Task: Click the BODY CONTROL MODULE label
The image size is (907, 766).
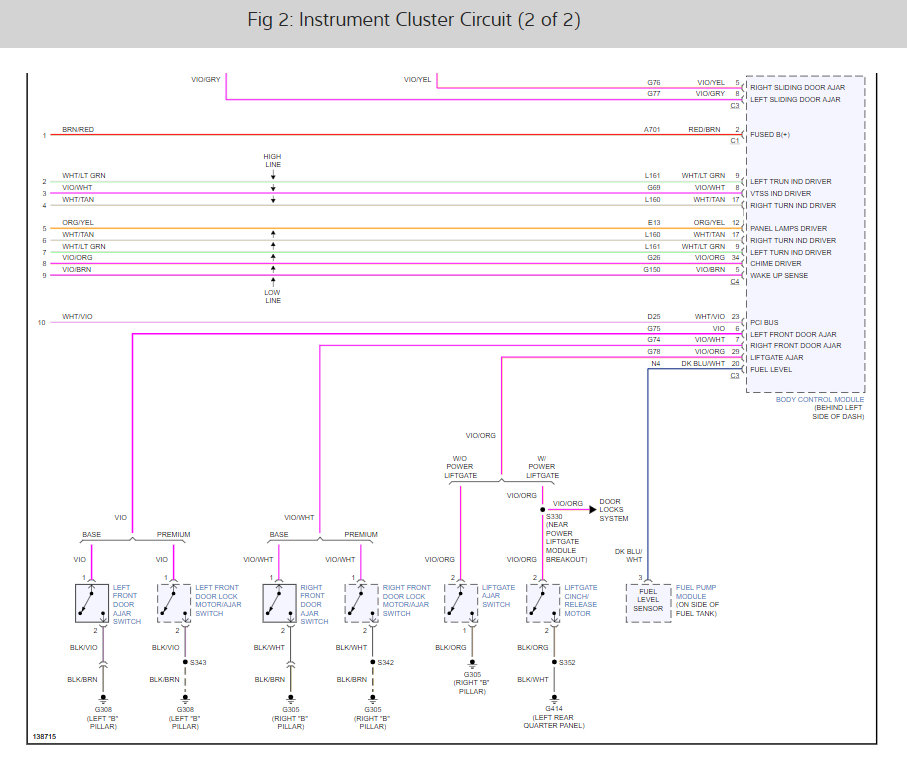Action: [x=820, y=399]
